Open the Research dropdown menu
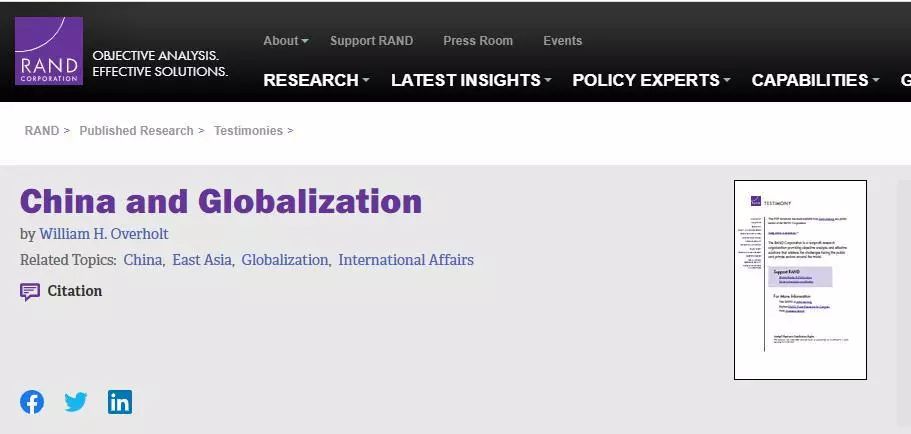 [316, 80]
